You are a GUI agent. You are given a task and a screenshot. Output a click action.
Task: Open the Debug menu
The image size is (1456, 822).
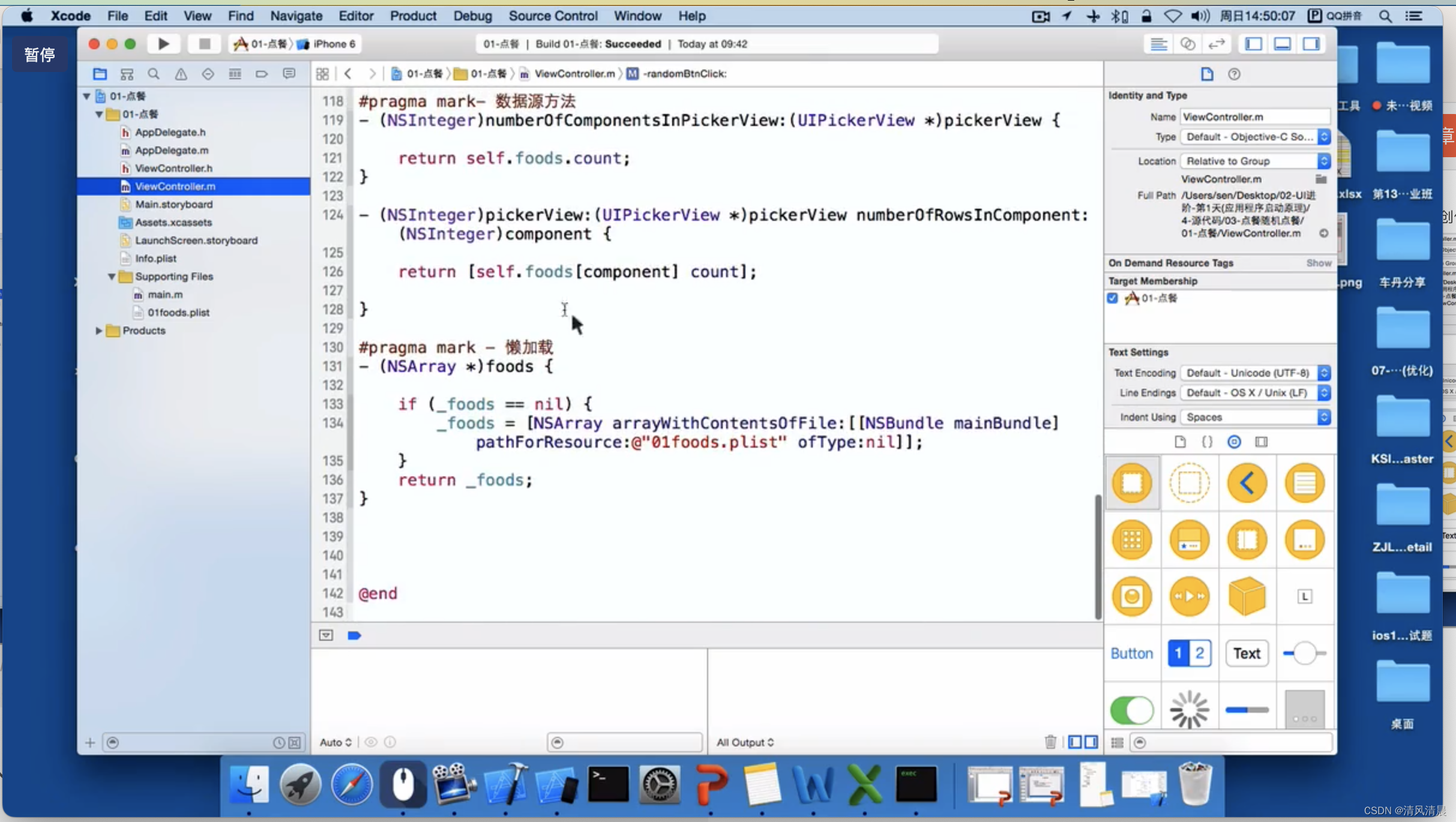coord(472,16)
